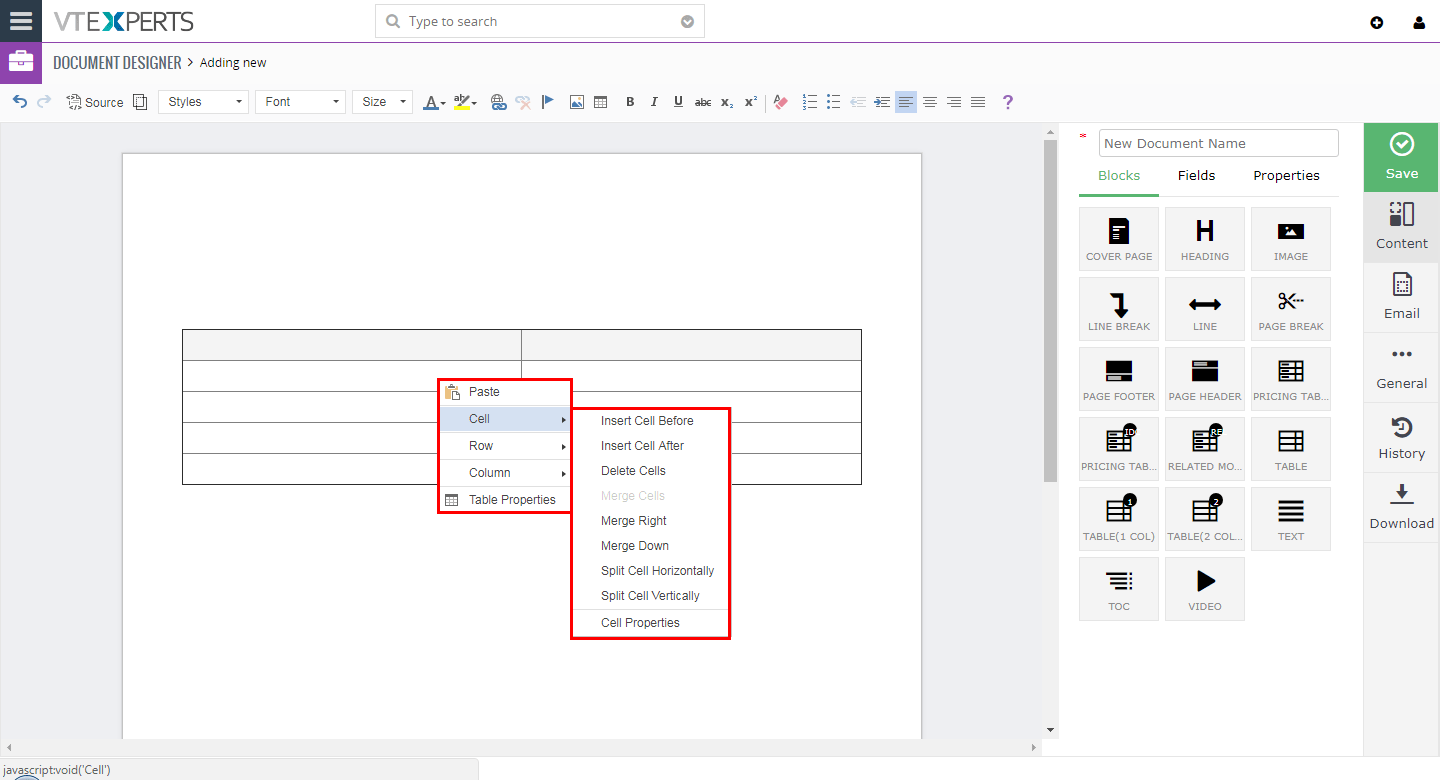Screen dimensions: 1440x780
Task: Add a PRICING TABLE block
Action: pos(1290,378)
